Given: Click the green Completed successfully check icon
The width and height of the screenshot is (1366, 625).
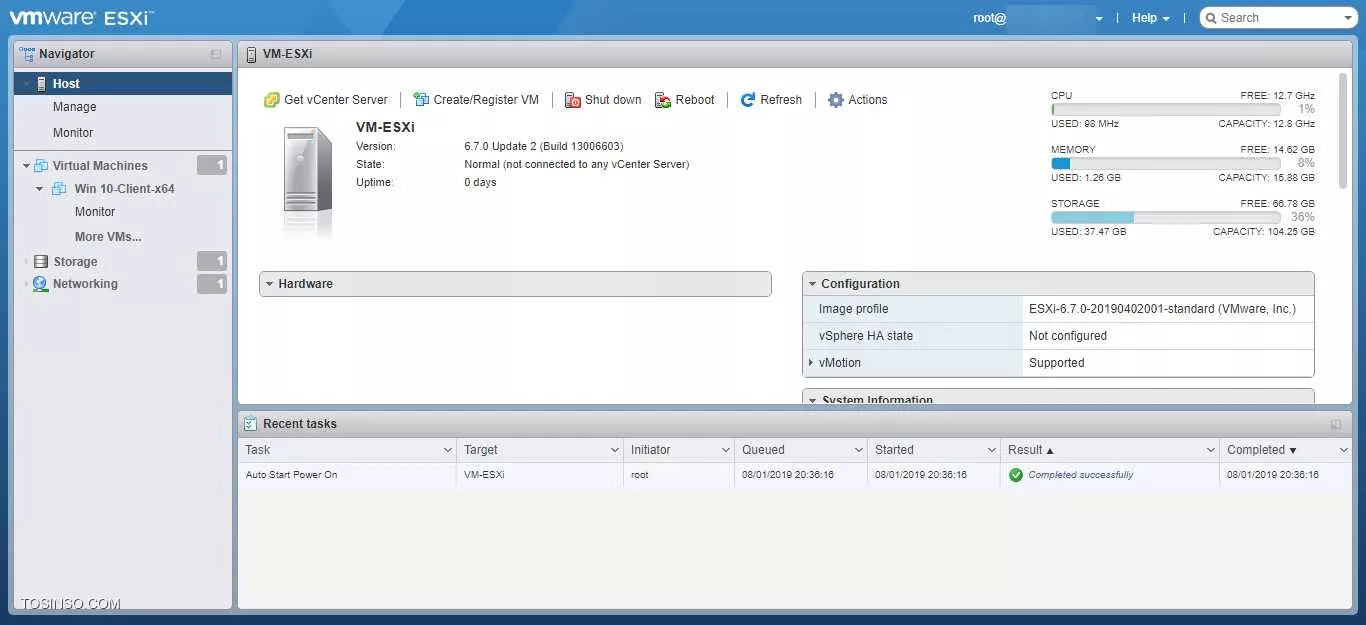Looking at the screenshot, I should [1016, 475].
